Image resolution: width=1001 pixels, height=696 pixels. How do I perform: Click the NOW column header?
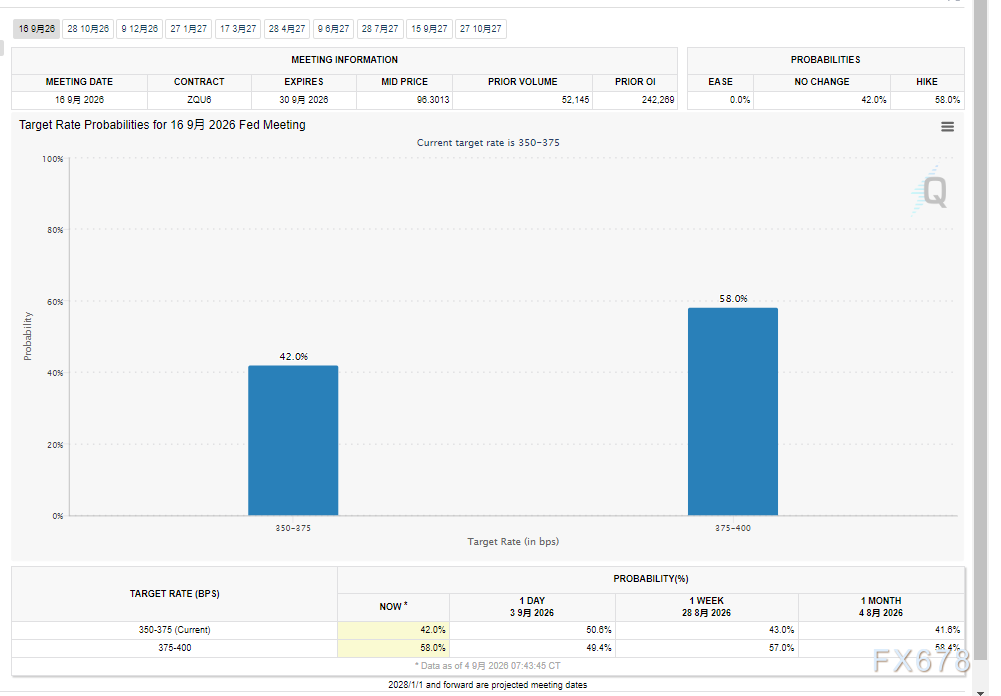tap(393, 607)
